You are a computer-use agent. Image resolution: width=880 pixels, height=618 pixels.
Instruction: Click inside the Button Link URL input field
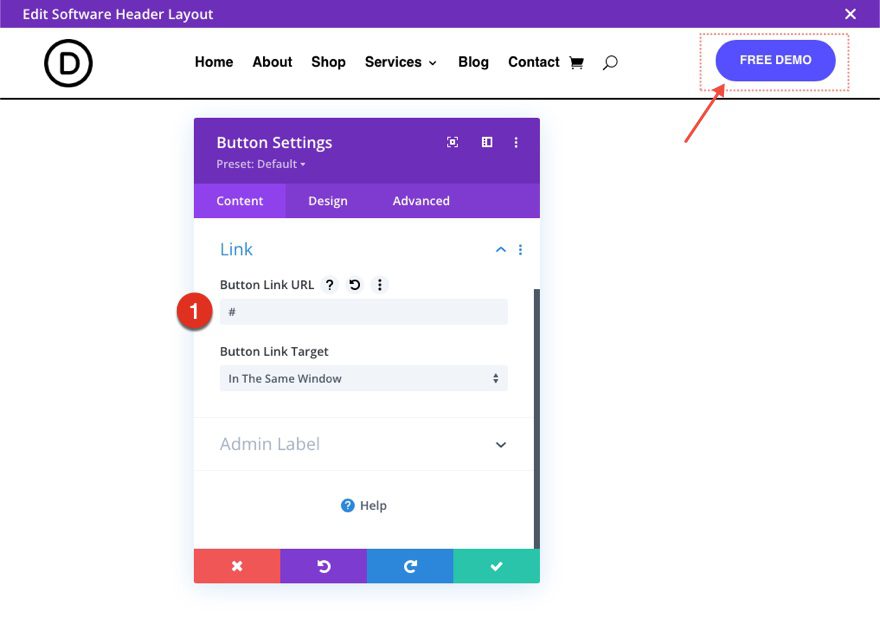(x=363, y=311)
